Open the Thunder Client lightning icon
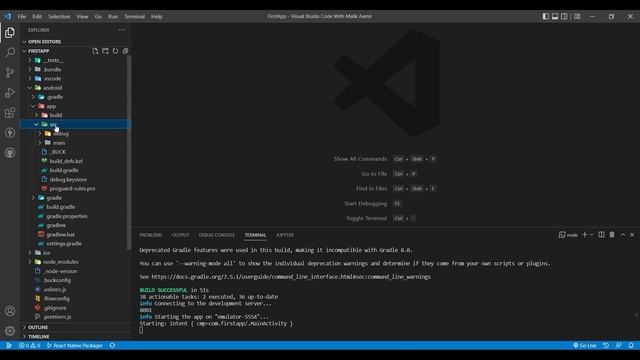This screenshot has width=640, height=360. pyautogui.click(x=10, y=133)
